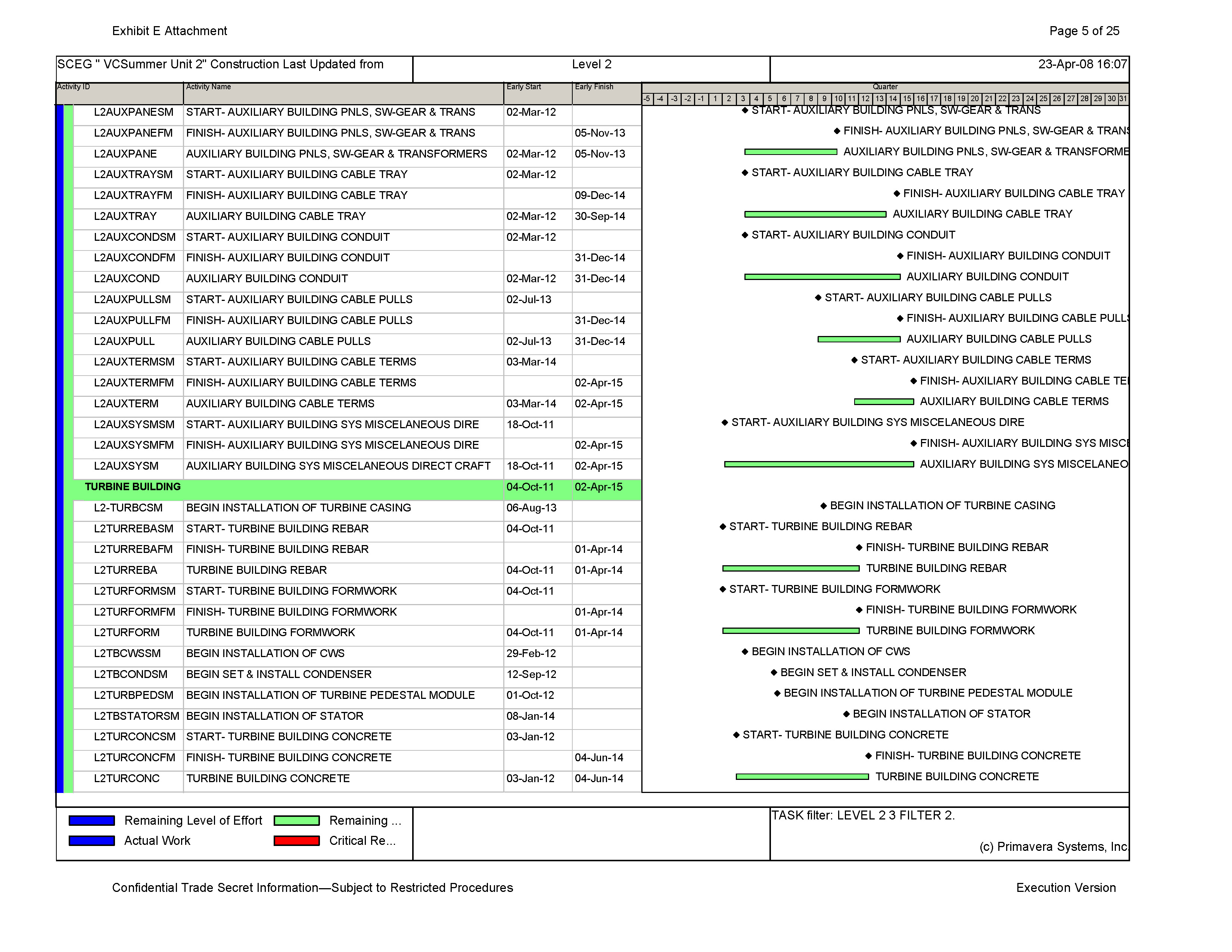The width and height of the screenshot is (1232, 952).
Task: Click L2TBSTATORSM activity ID
Action: tap(137, 716)
